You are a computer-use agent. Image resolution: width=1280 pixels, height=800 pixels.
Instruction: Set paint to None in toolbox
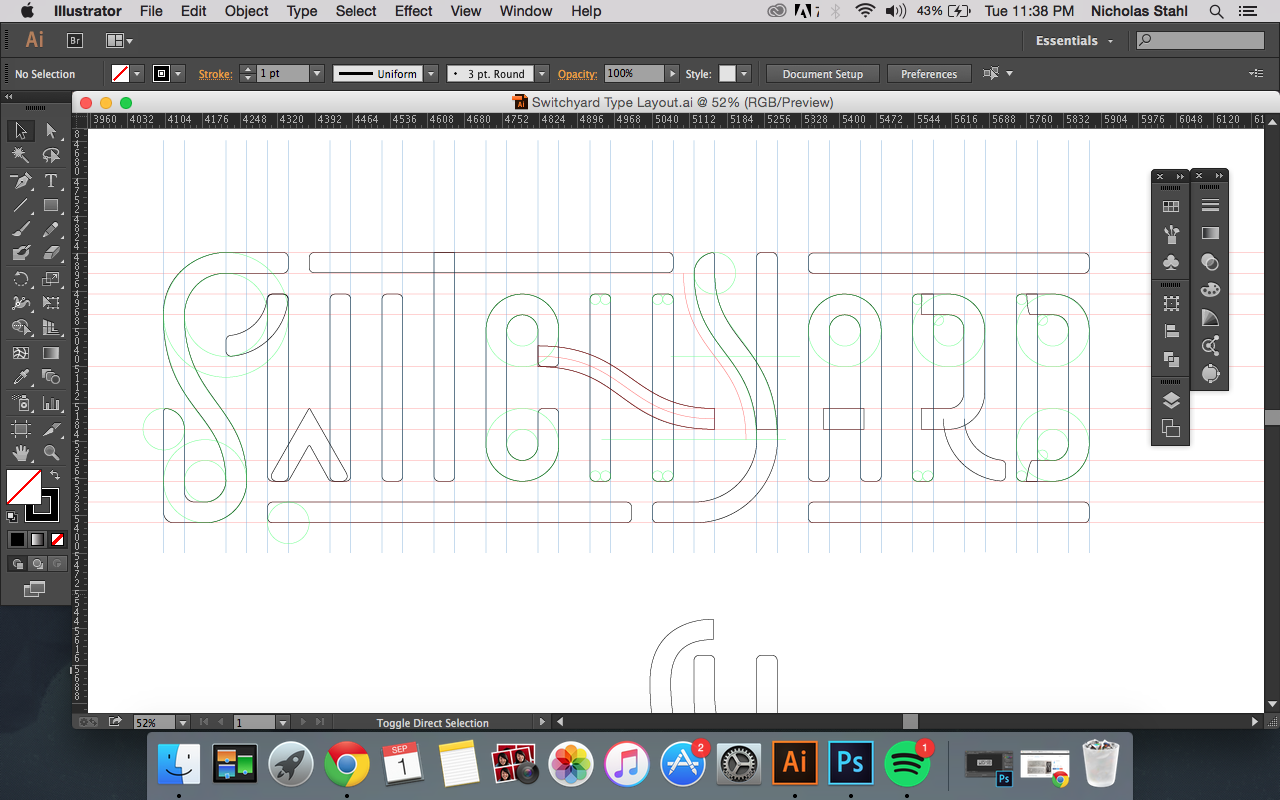[x=57, y=540]
